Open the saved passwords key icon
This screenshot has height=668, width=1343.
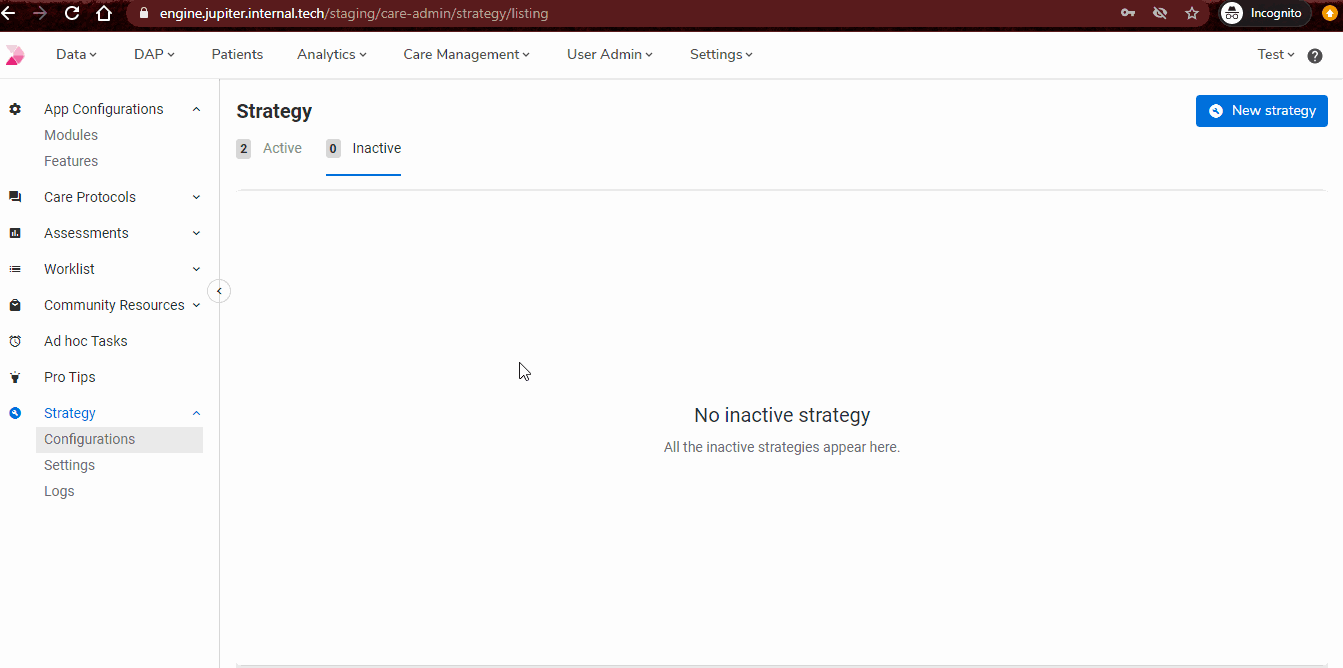pos(1128,14)
